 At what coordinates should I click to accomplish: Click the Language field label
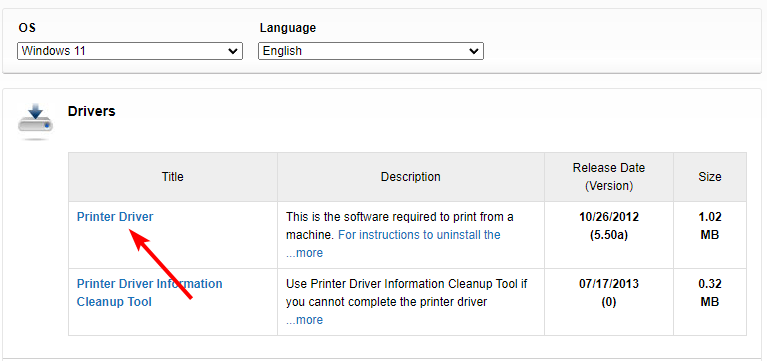288,28
